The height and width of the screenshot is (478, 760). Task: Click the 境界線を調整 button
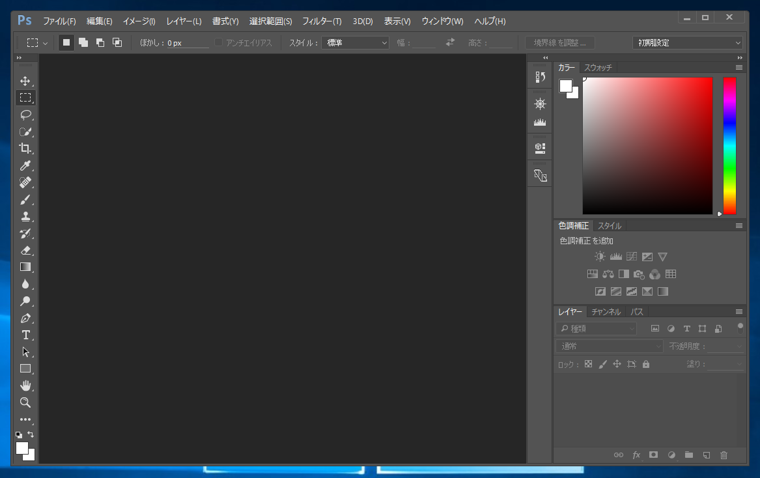pos(560,43)
